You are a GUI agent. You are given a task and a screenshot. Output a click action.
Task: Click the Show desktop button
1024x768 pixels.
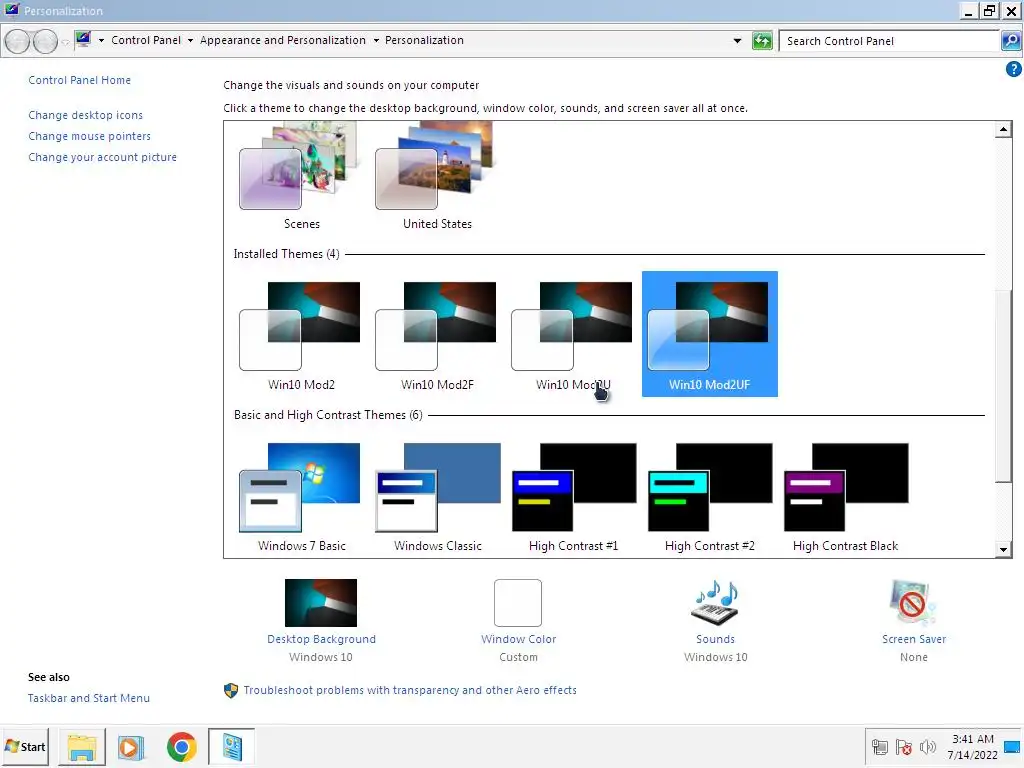[x=1012, y=746]
